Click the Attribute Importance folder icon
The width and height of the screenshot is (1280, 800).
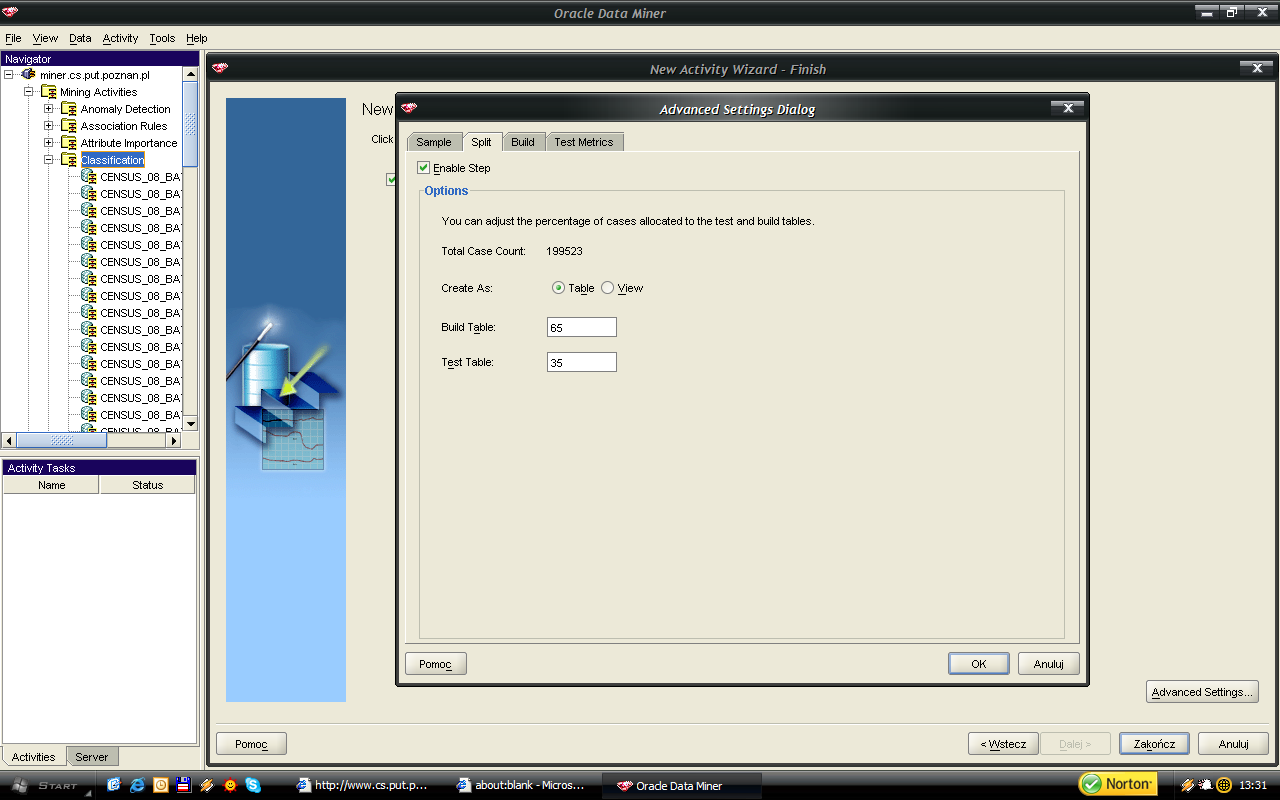pos(69,143)
